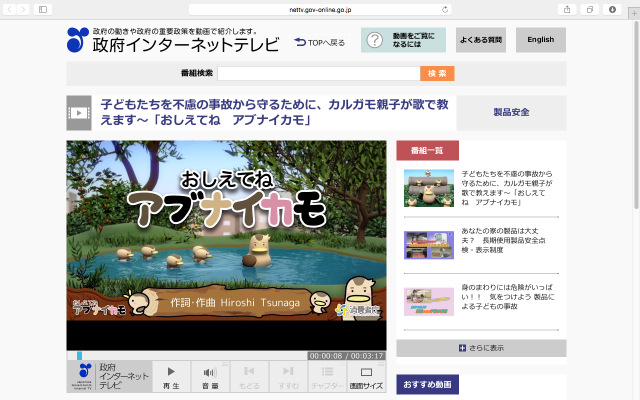The width and height of the screenshot is (640, 400).
Task: Open the 製品安全 category link
Action: click(511, 112)
